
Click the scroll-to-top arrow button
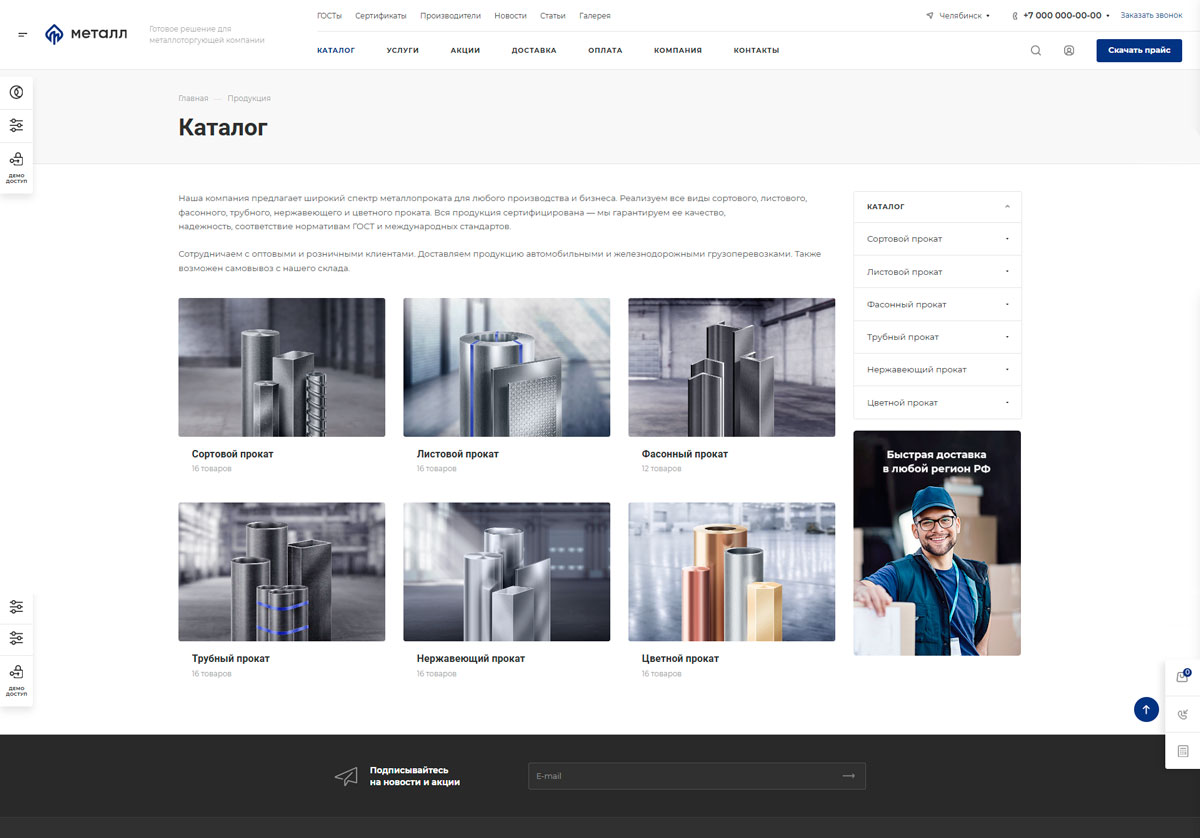[x=1146, y=709]
